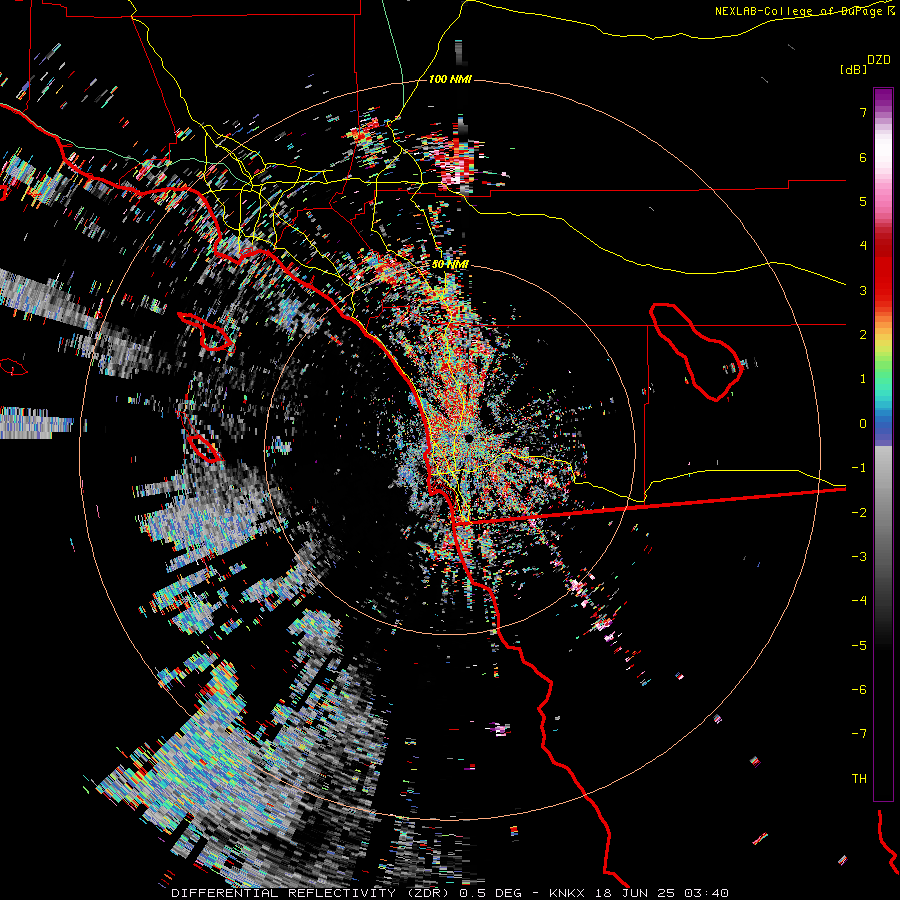
Task: Click the -4 value on the scale
Action: 859,601
